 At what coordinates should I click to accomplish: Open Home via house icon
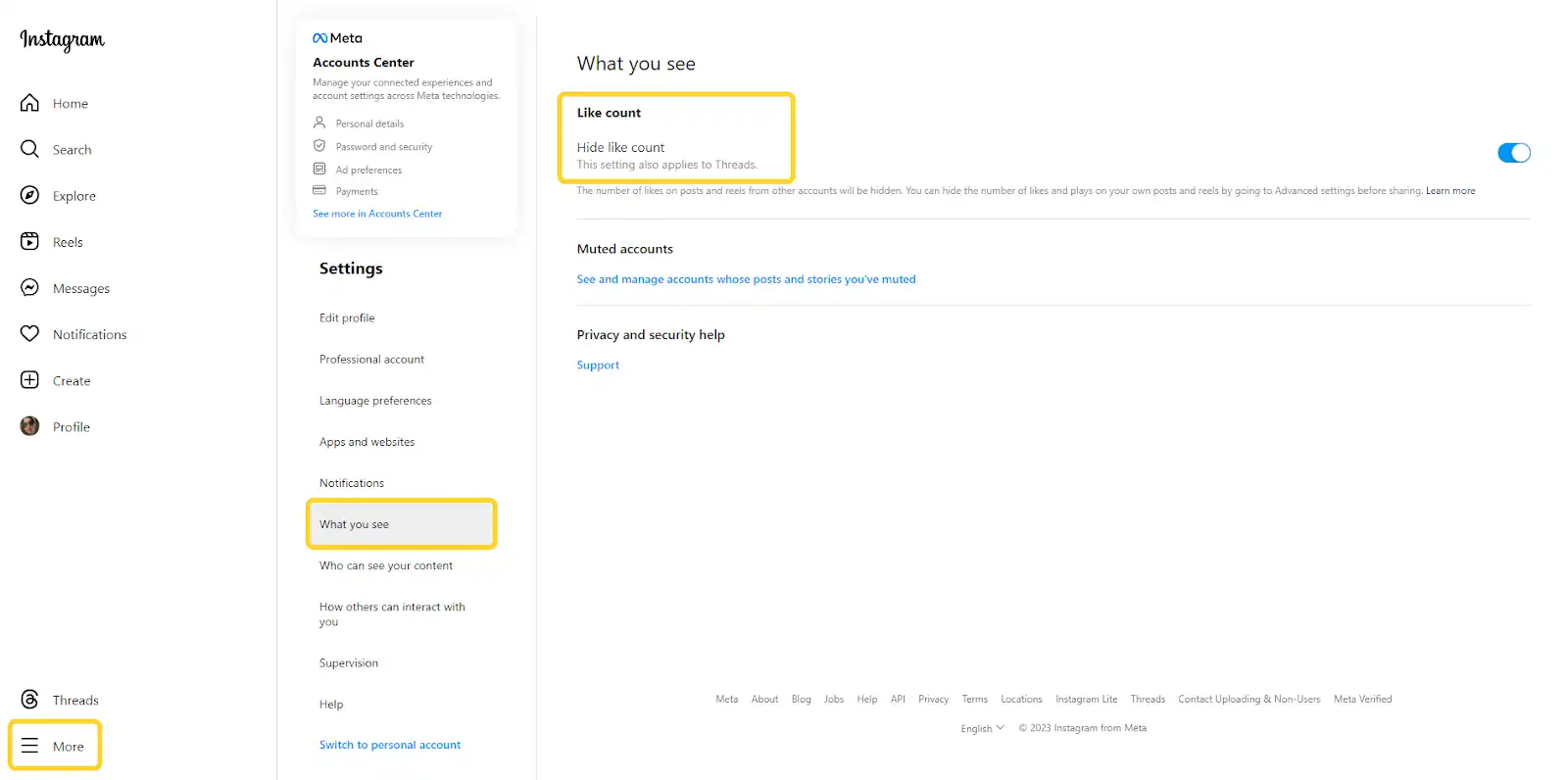coord(29,103)
